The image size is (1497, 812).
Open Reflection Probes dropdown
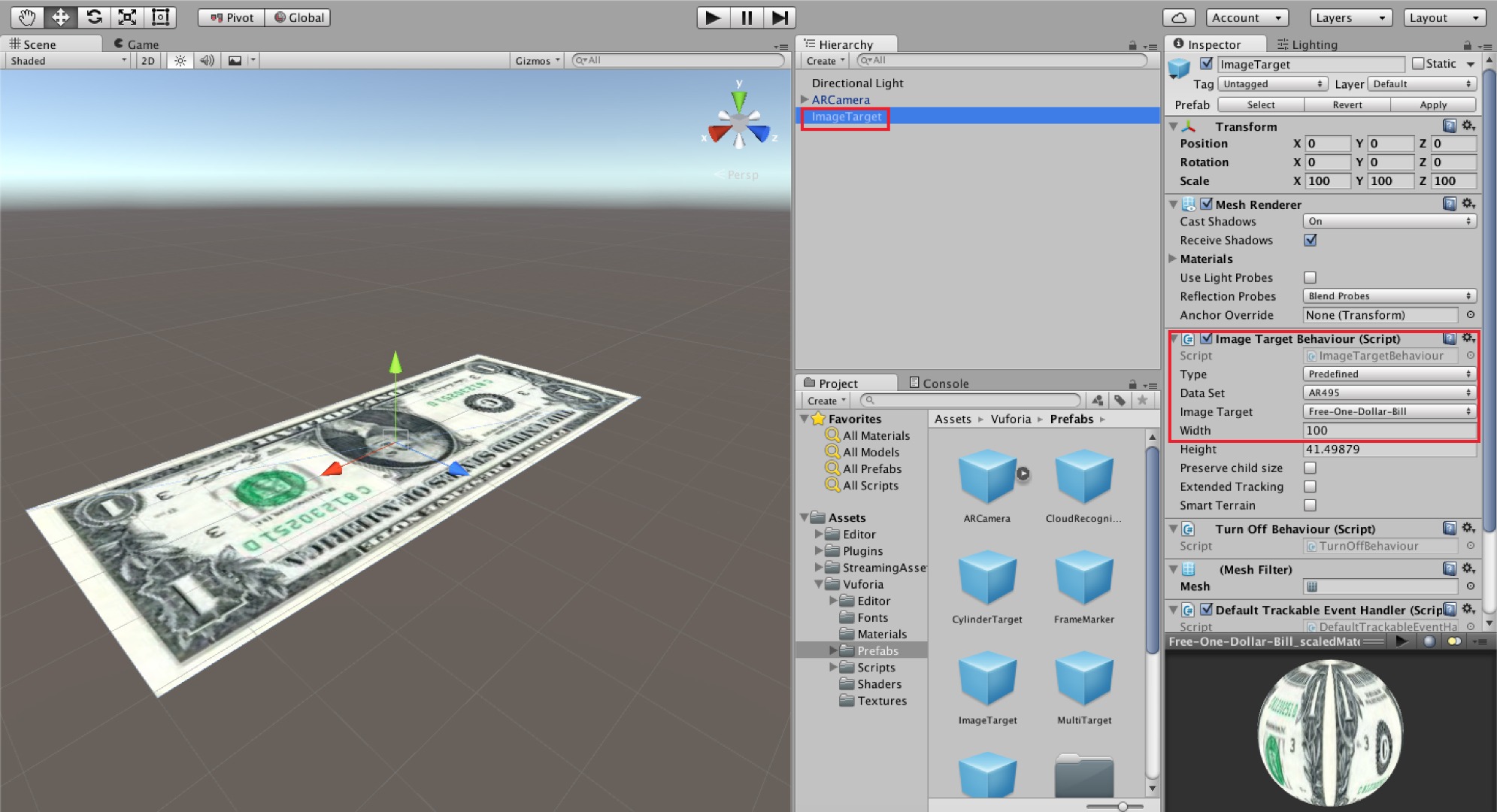(1389, 296)
